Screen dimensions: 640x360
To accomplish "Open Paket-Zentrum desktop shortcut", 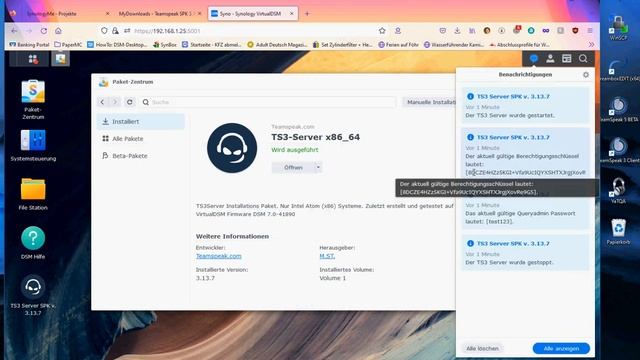I will coord(33,100).
